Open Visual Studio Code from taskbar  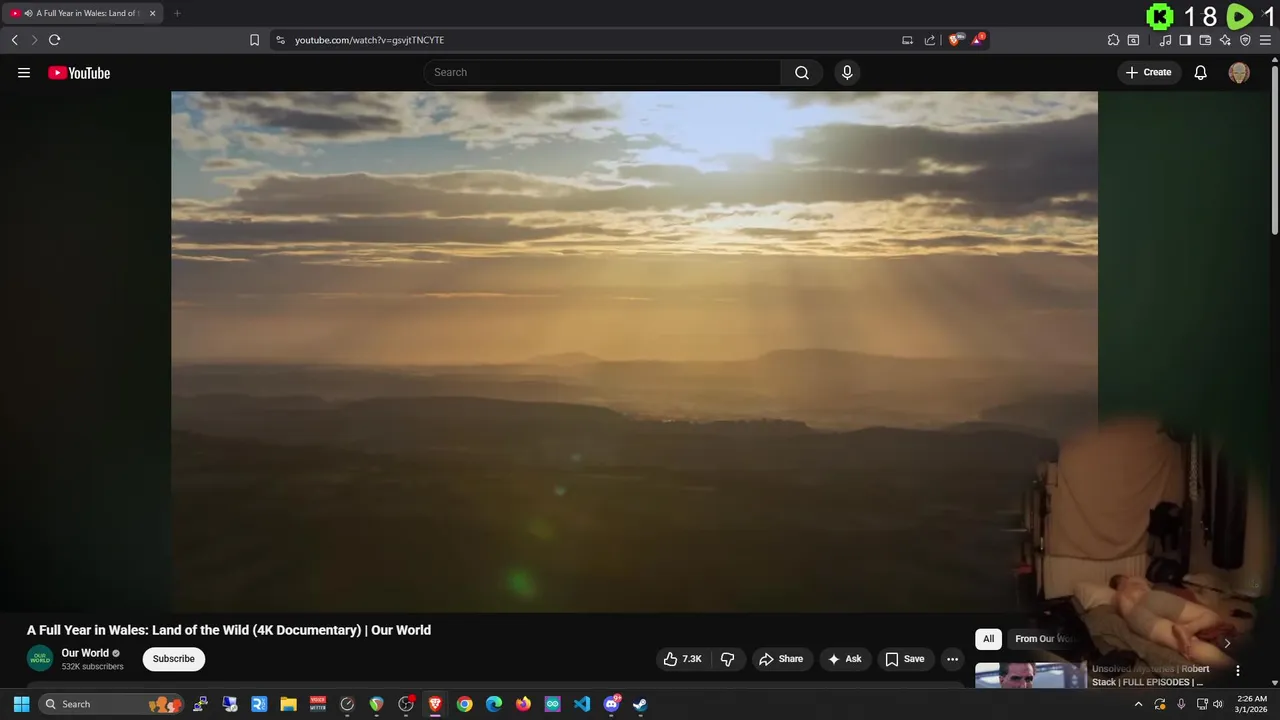coord(582,704)
